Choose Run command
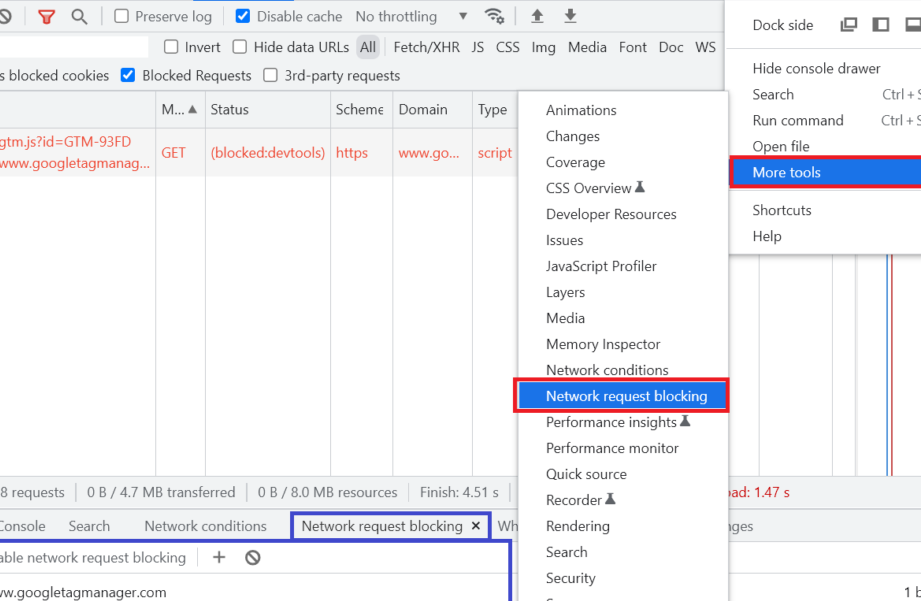The height and width of the screenshot is (601, 921). [826, 120]
